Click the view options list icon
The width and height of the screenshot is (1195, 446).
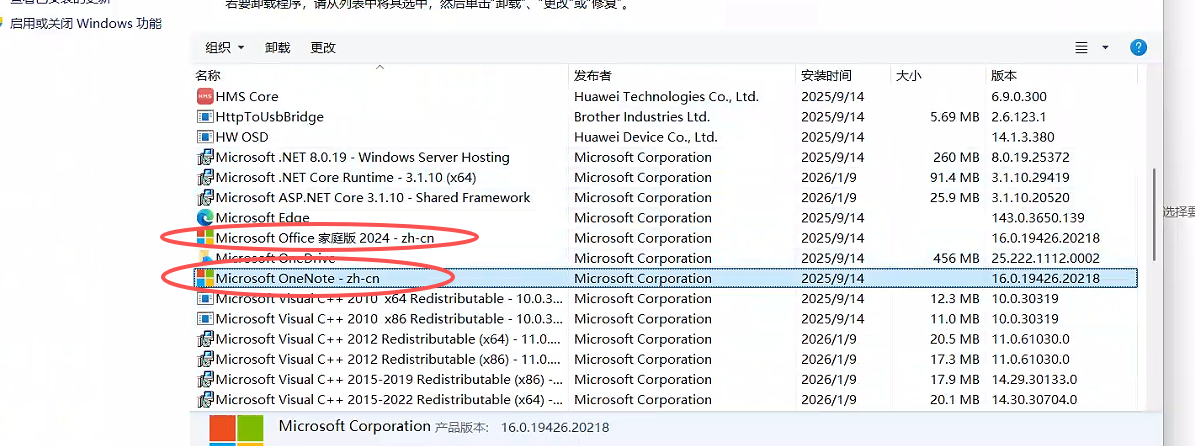[1081, 47]
